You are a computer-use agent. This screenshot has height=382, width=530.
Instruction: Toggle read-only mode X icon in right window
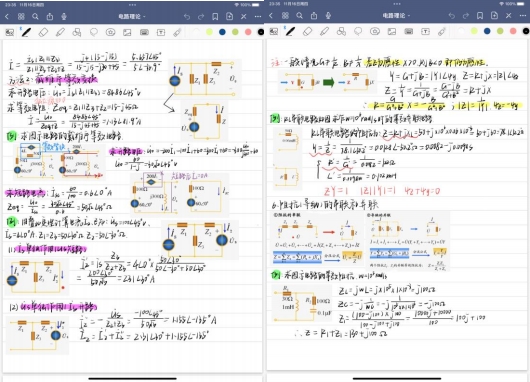click(508, 16)
